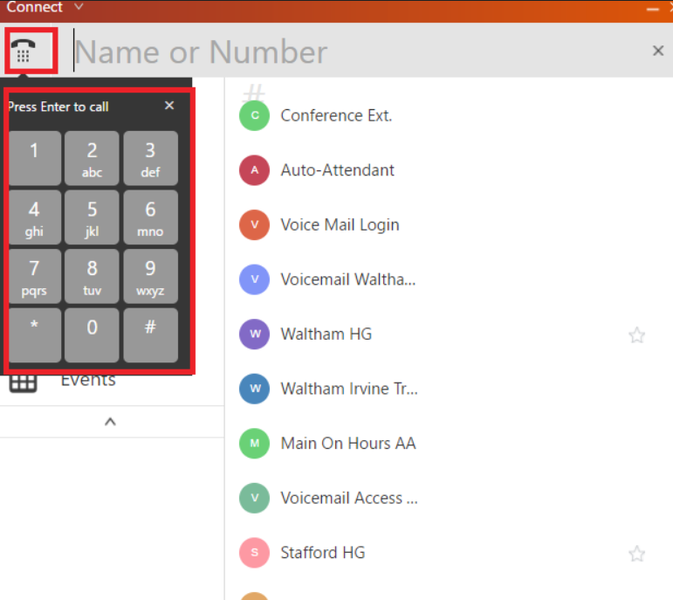Screen dimensions: 673x600
Task: Tap the star key on dialpad
Action: pyautogui.click(x=34, y=335)
